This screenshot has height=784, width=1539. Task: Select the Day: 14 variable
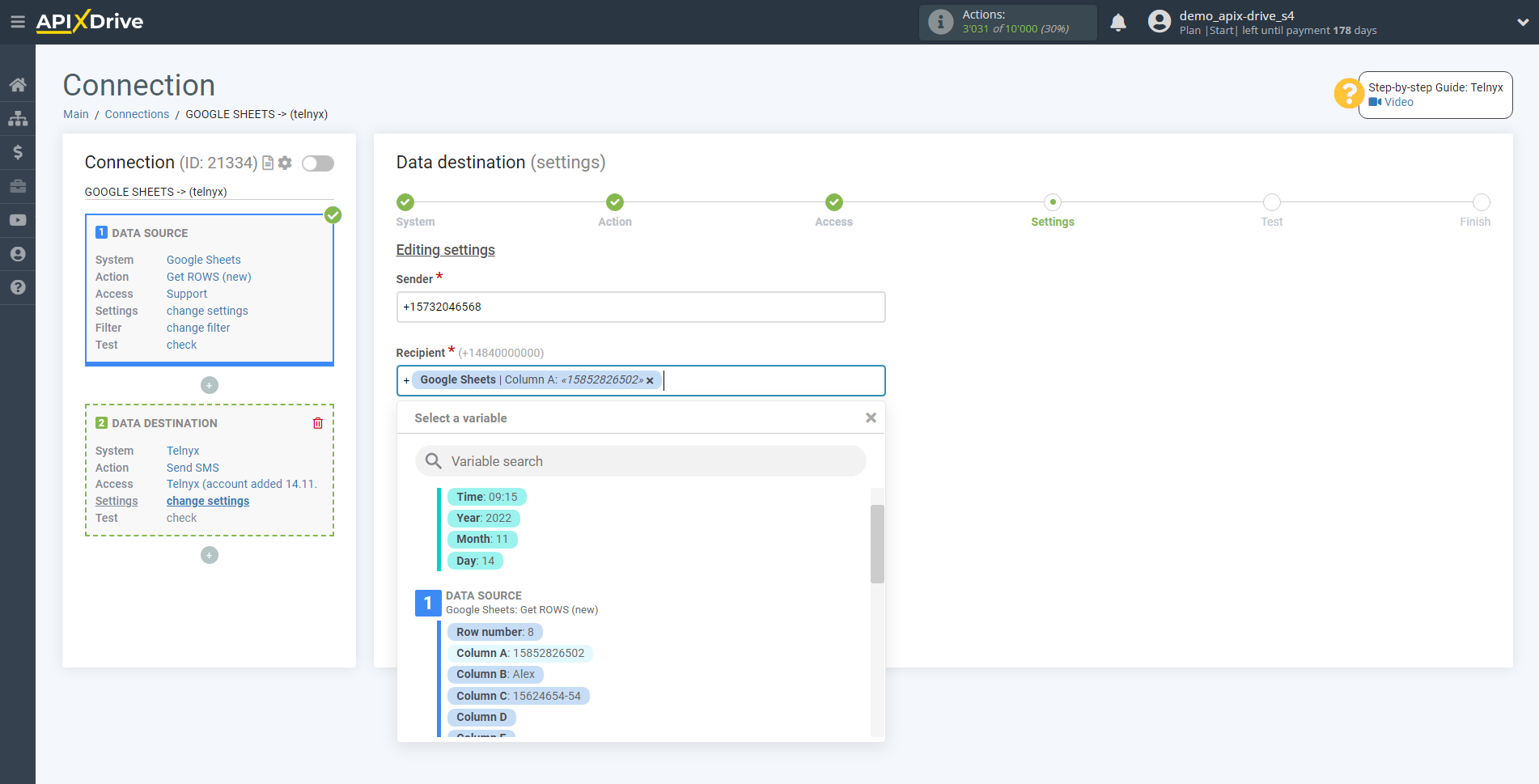point(475,561)
